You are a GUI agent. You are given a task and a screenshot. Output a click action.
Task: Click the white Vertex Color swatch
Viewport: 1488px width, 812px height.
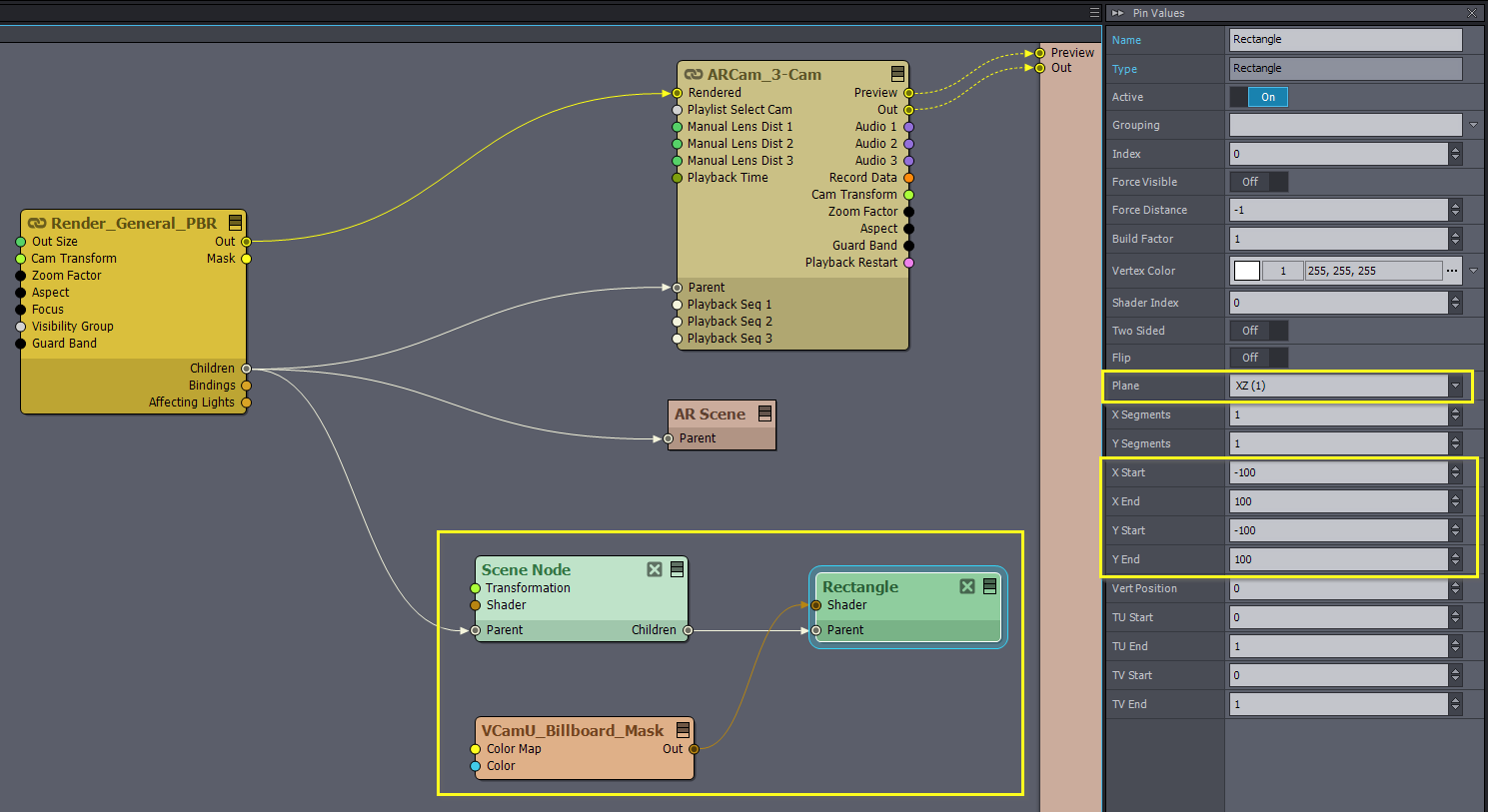pyautogui.click(x=1246, y=271)
